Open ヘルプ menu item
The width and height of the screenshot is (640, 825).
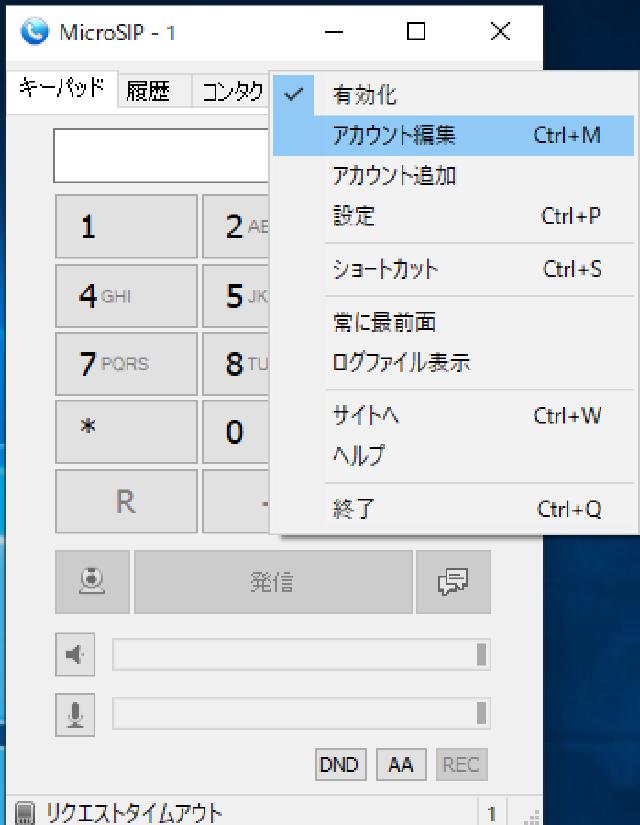[453, 456]
